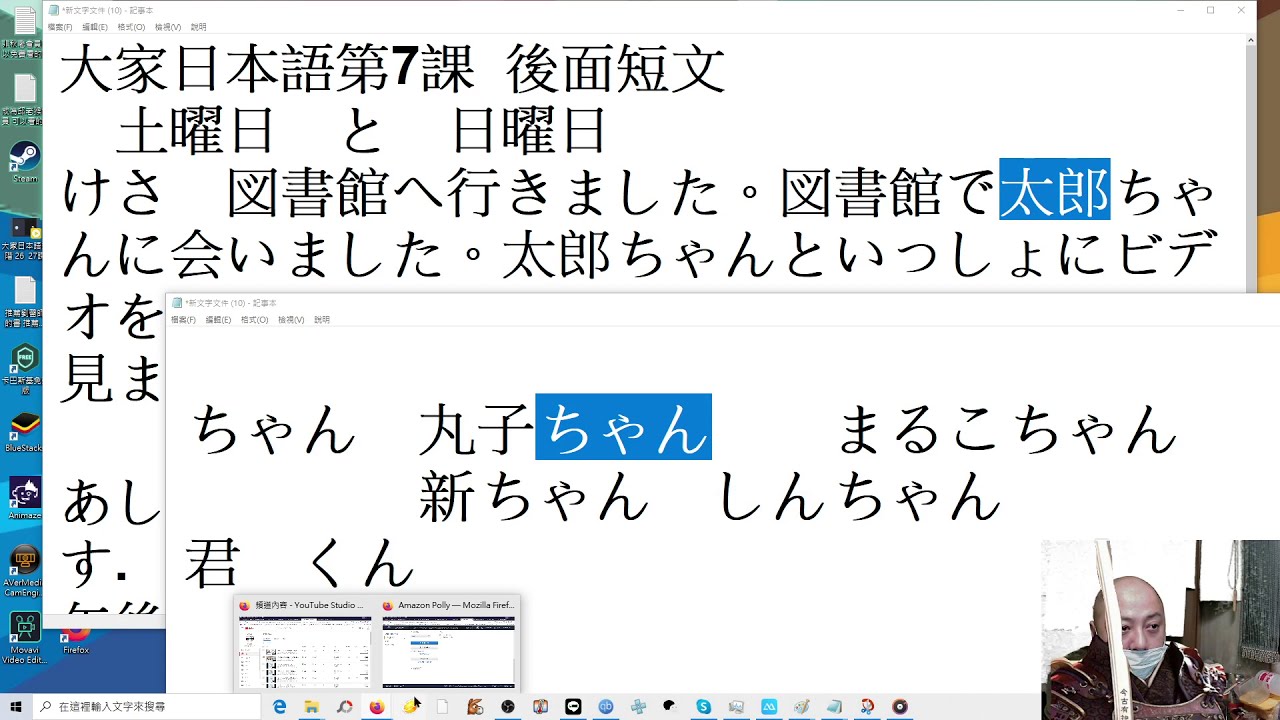Open Microsoft Edge from the taskbar

[x=280, y=707]
